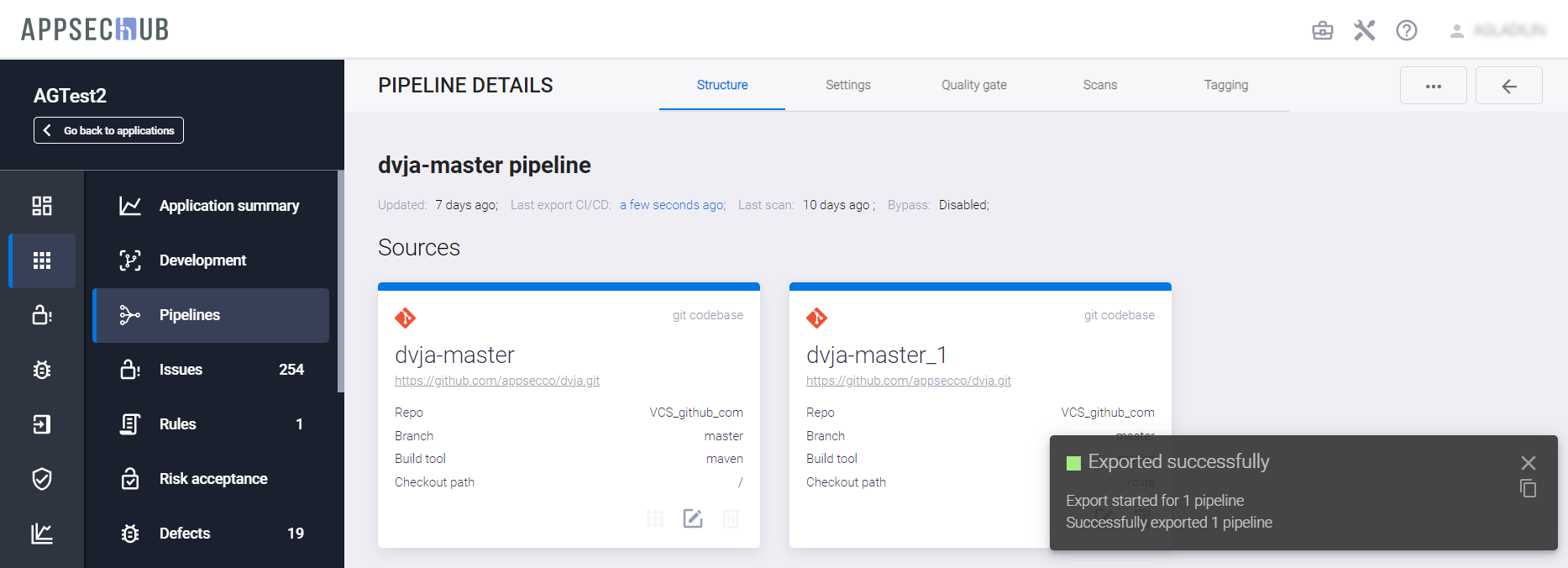Select the dashboard icon in left rail
1568x568 pixels.
pyautogui.click(x=42, y=206)
